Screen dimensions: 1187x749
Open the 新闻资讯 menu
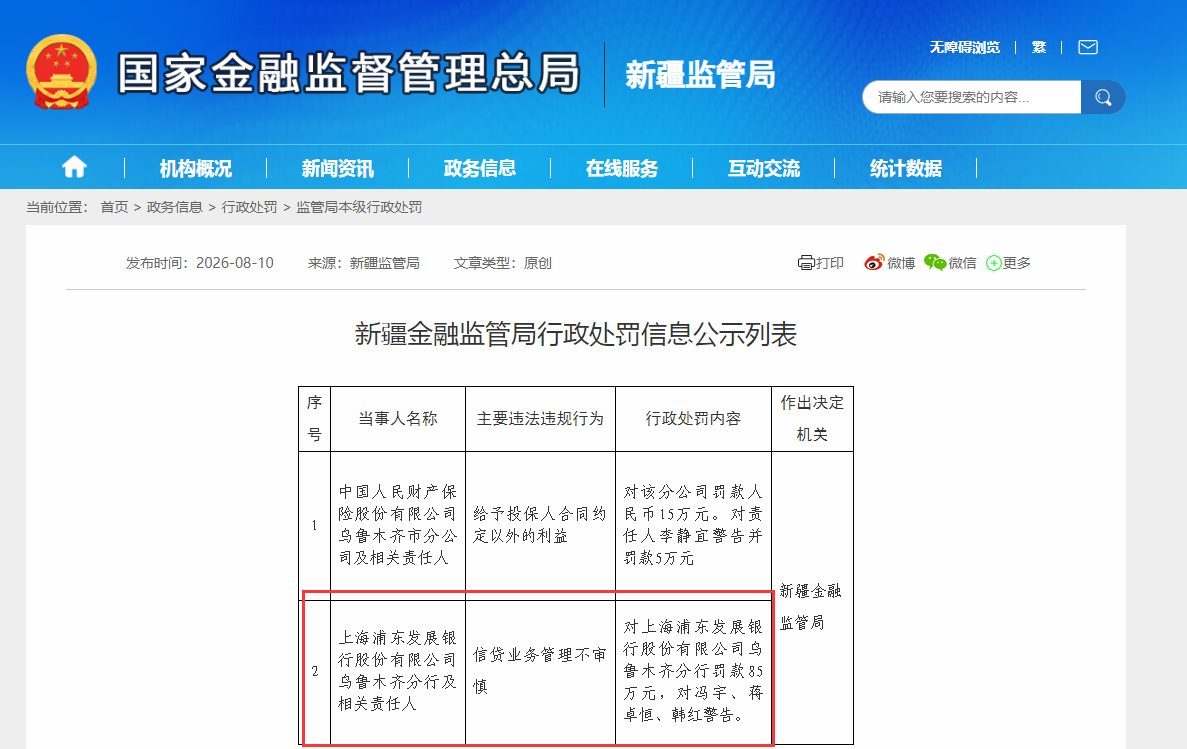338,168
